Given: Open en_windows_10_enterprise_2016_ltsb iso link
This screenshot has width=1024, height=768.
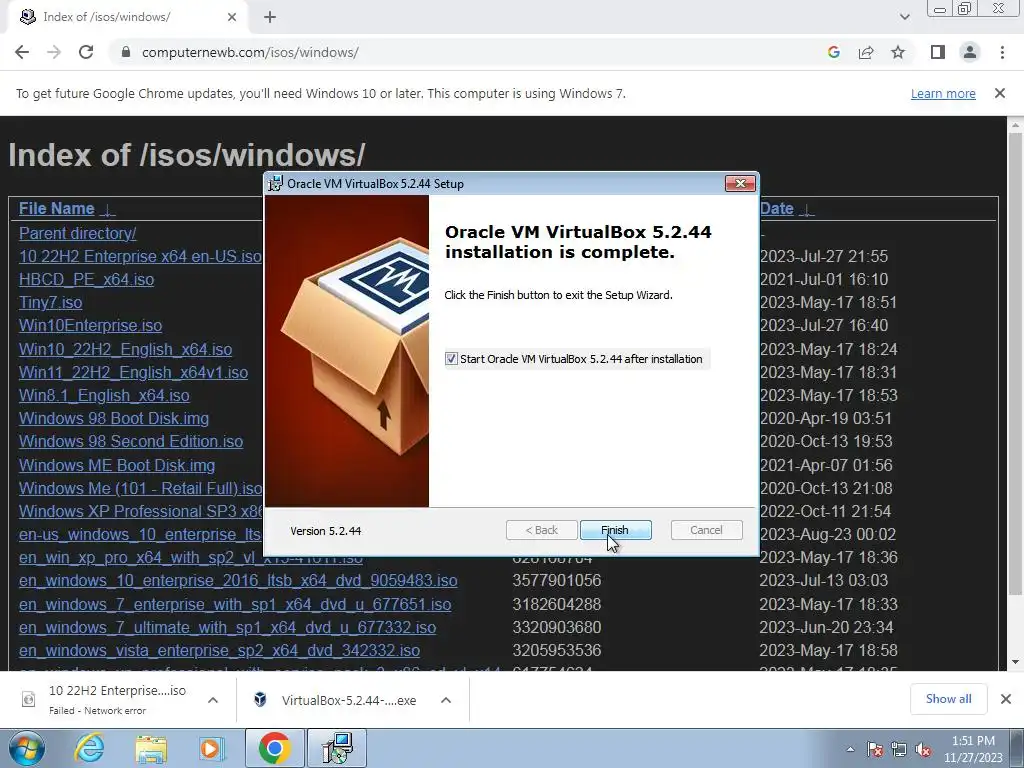Looking at the screenshot, I should (238, 581).
